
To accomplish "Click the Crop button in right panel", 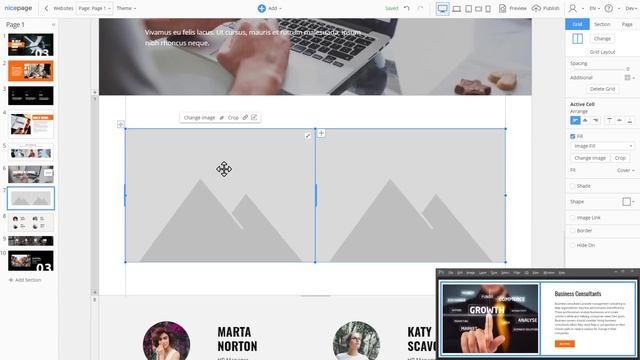I will [x=620, y=158].
